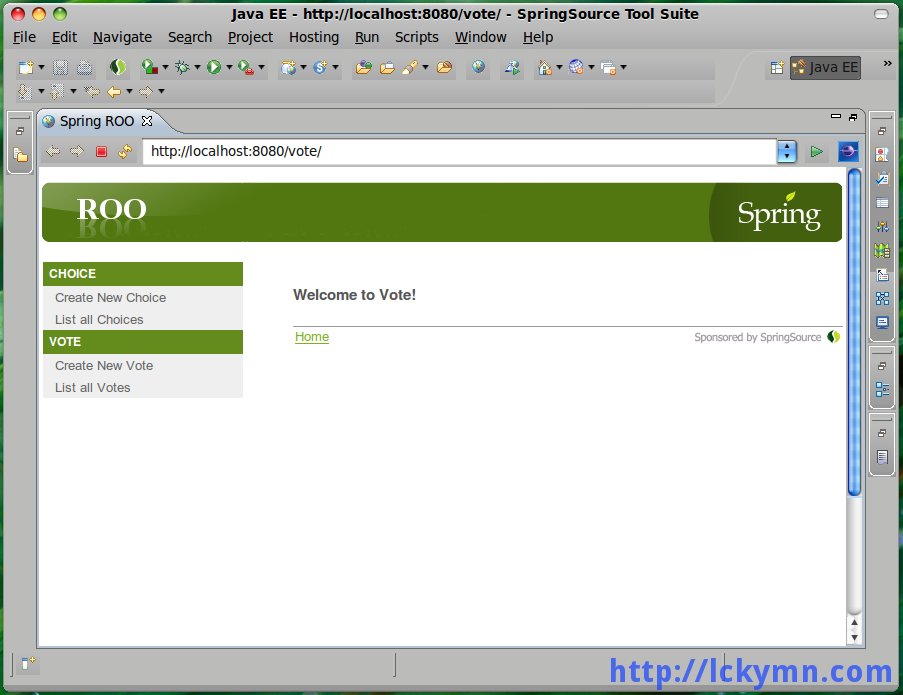
Task: Open the Hosting menu
Action: (314, 37)
